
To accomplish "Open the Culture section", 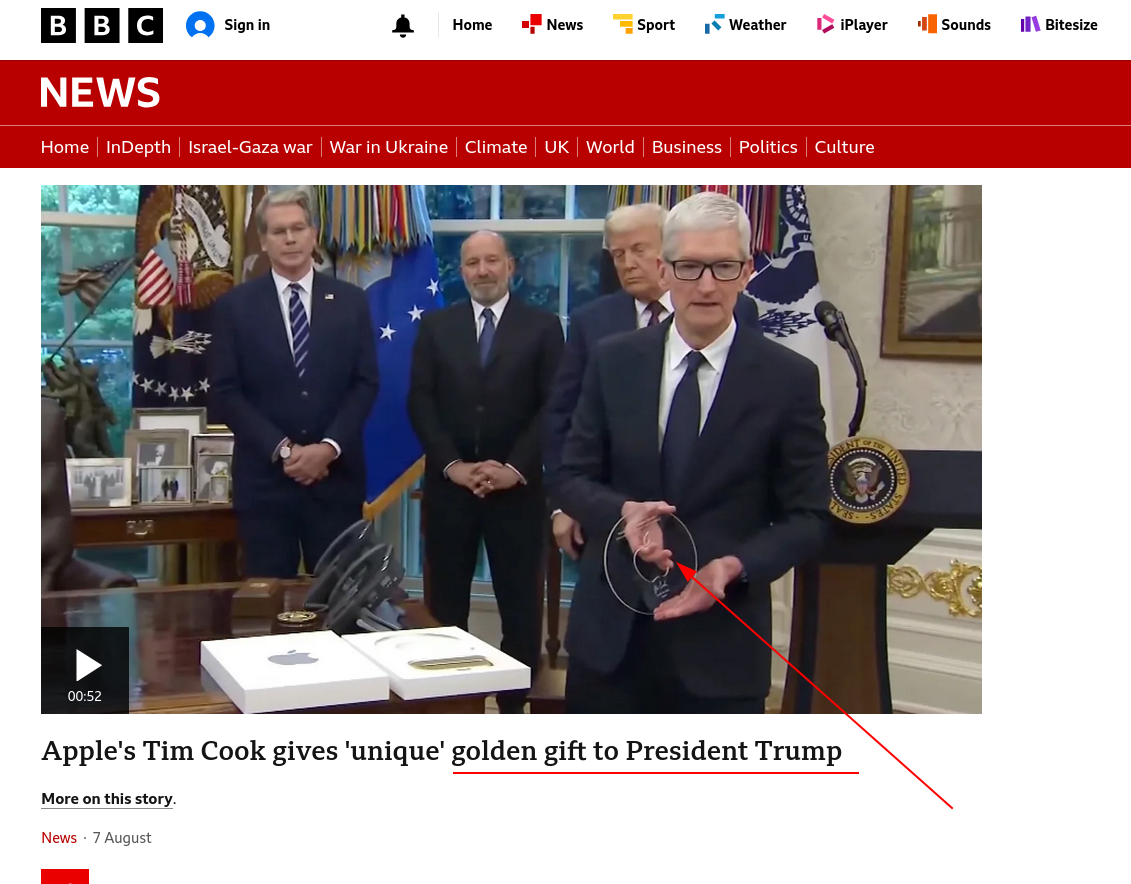I will tap(844, 147).
